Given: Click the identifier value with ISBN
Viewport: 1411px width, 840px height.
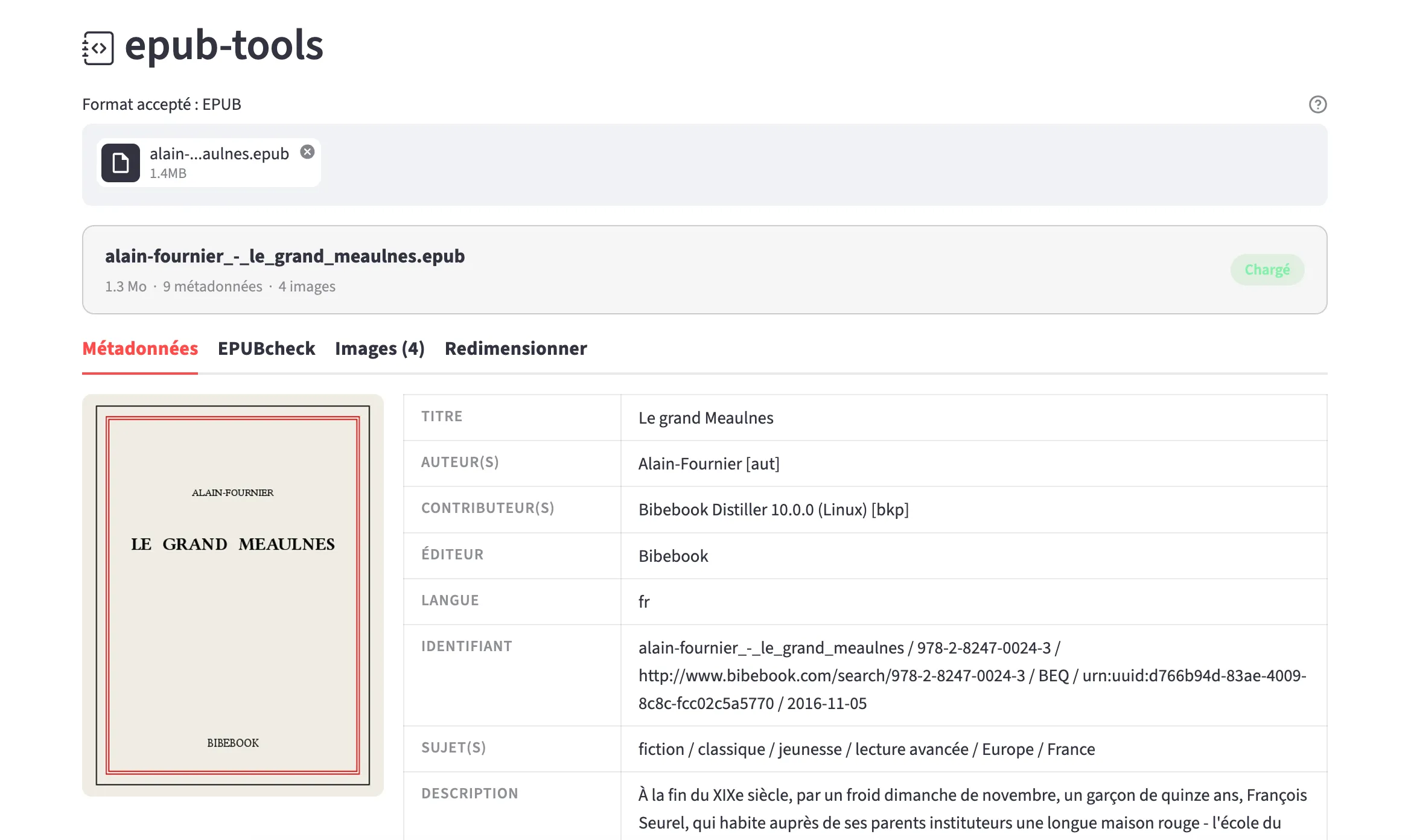Looking at the screenshot, I should [x=972, y=675].
